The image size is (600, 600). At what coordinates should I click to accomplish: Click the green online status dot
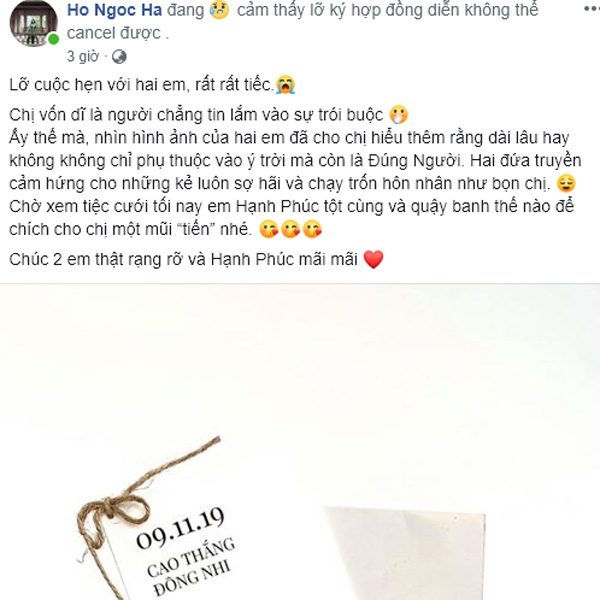click(54, 39)
